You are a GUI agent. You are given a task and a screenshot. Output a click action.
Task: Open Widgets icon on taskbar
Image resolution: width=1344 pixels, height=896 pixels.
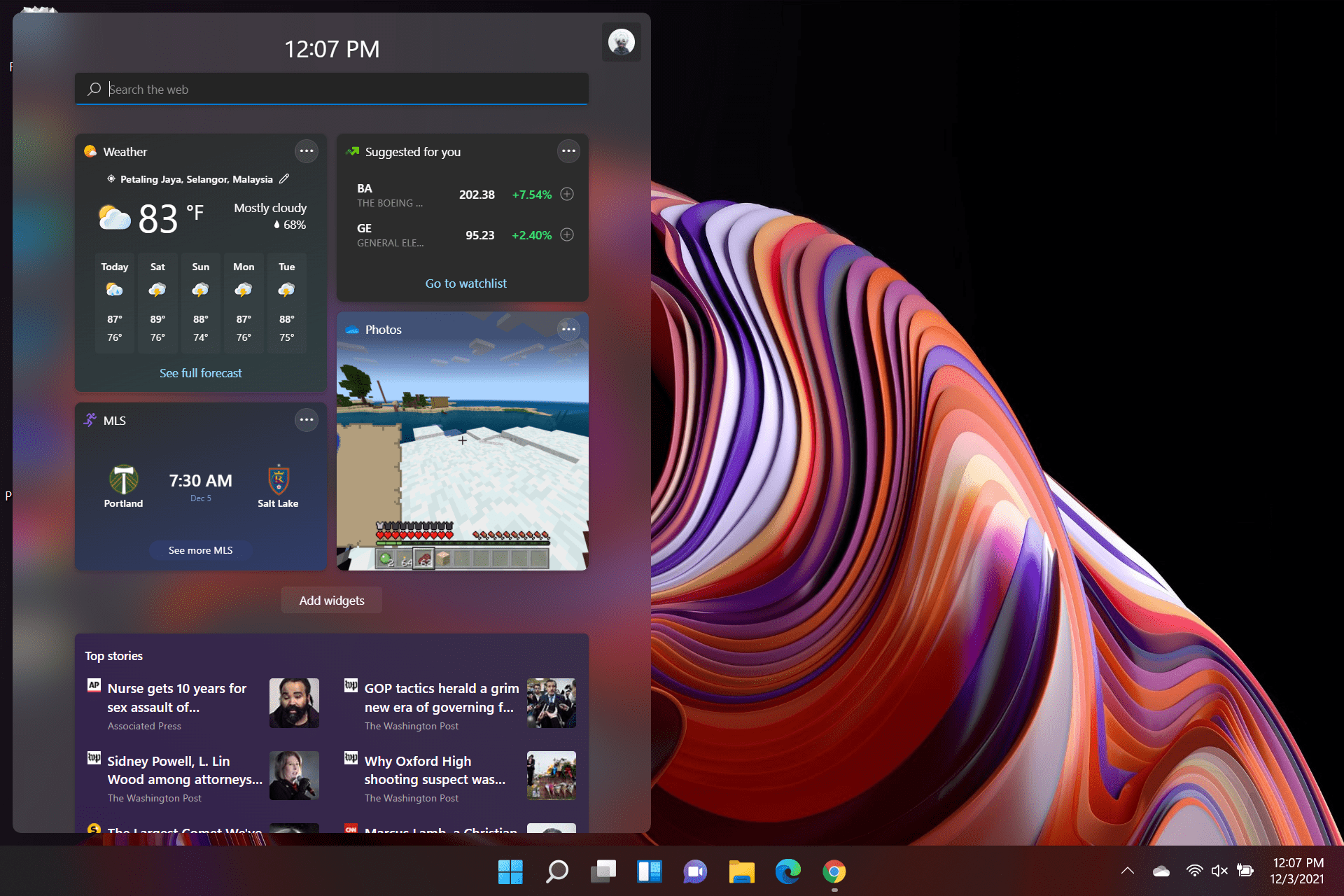(x=649, y=871)
